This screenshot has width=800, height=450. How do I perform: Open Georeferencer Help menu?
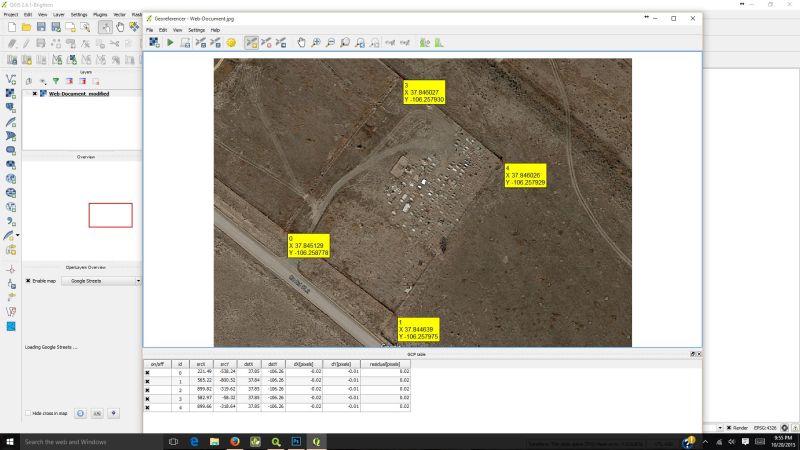pyautogui.click(x=215, y=30)
